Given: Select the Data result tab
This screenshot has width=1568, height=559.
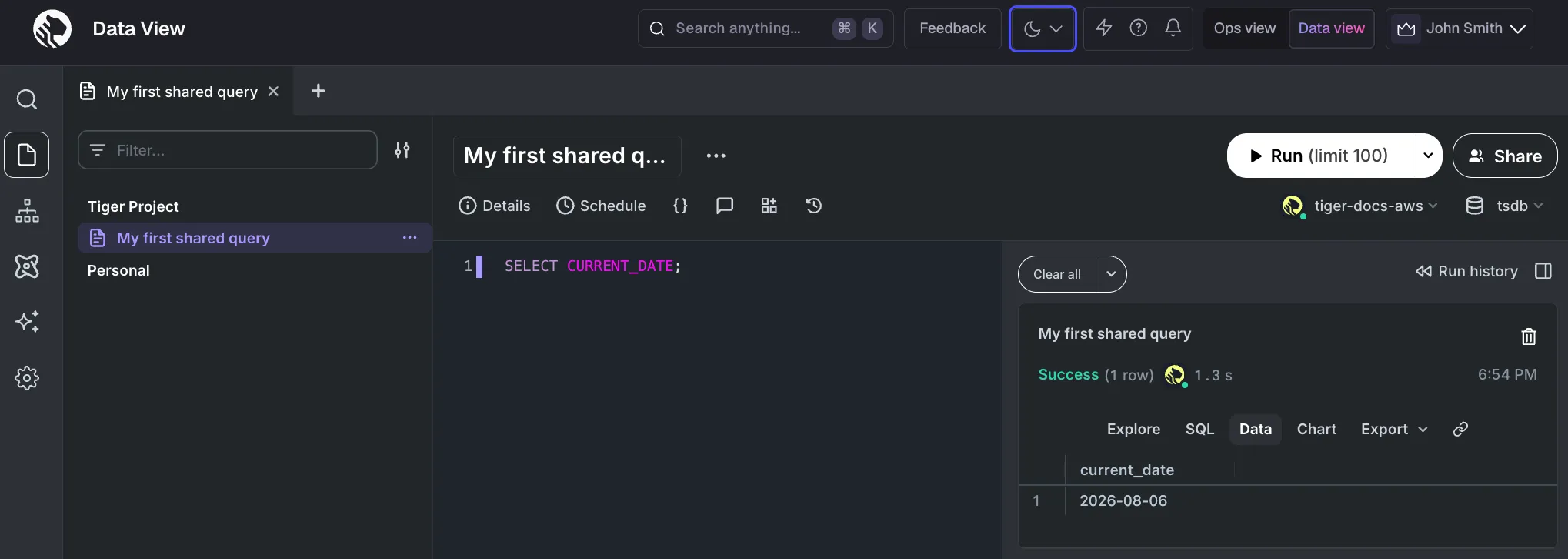Looking at the screenshot, I should pos(1256,429).
